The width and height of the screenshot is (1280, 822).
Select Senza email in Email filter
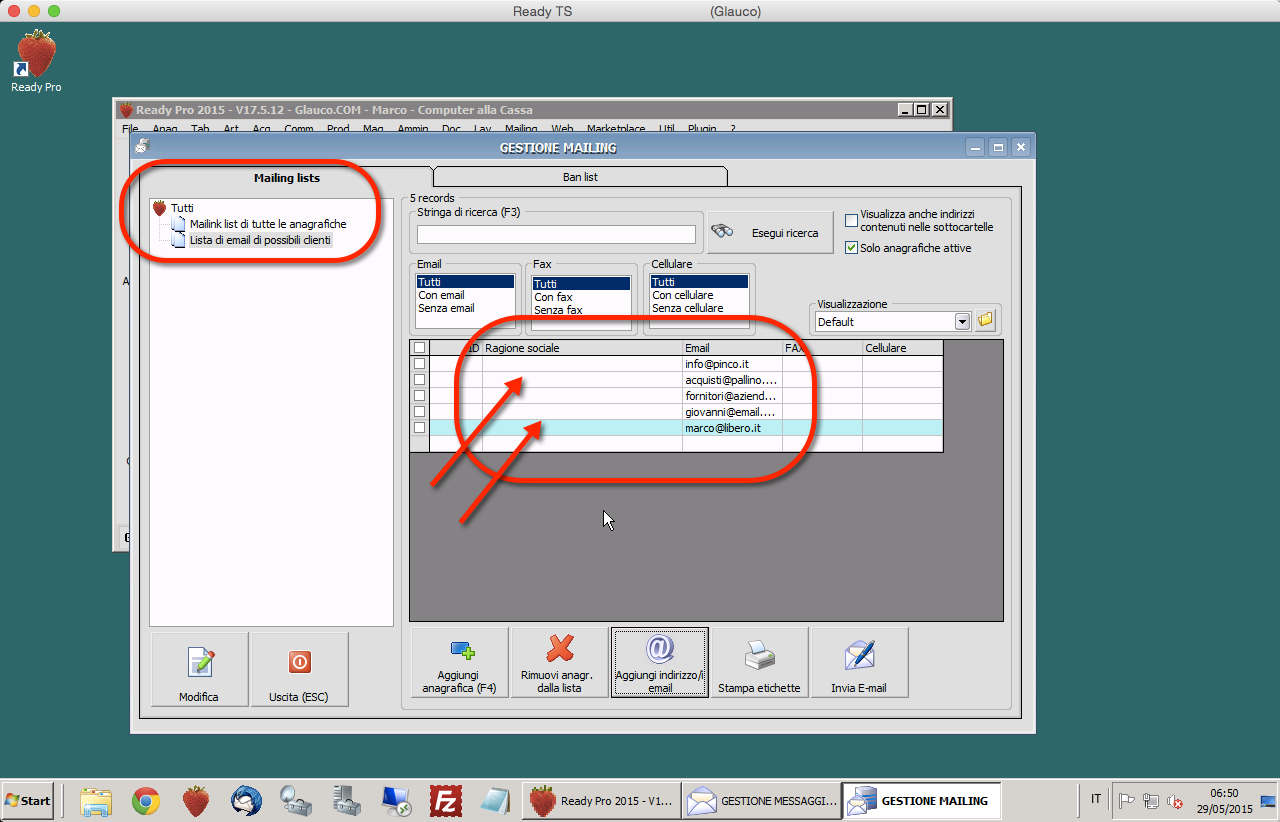pyautogui.click(x=466, y=308)
